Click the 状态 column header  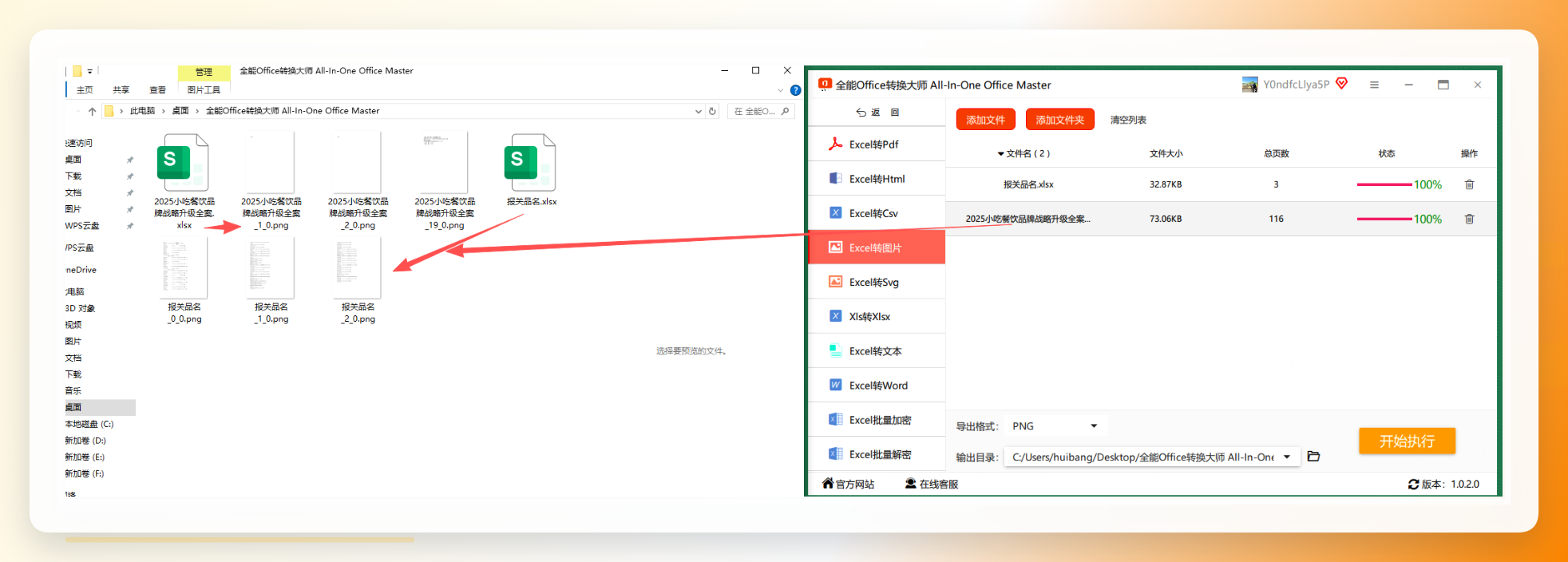1387,153
